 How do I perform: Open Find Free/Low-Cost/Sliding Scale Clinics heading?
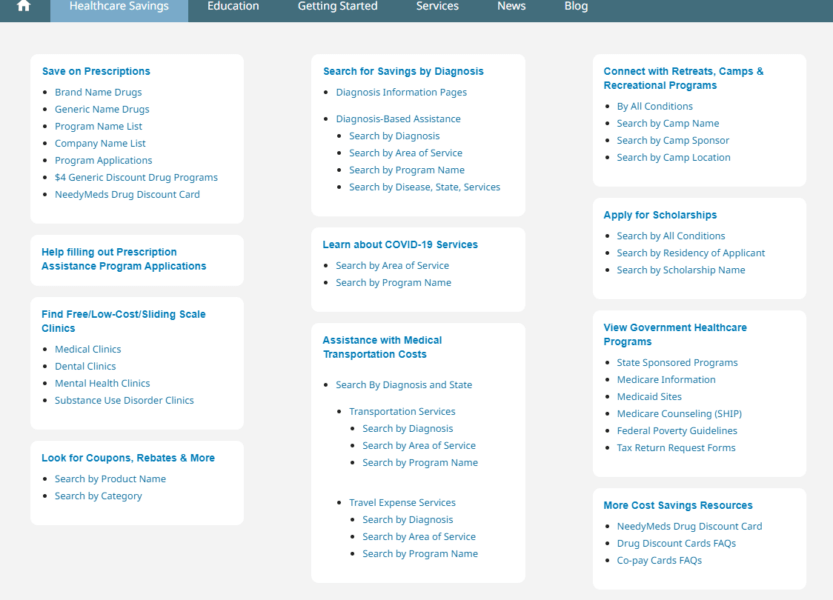123,321
